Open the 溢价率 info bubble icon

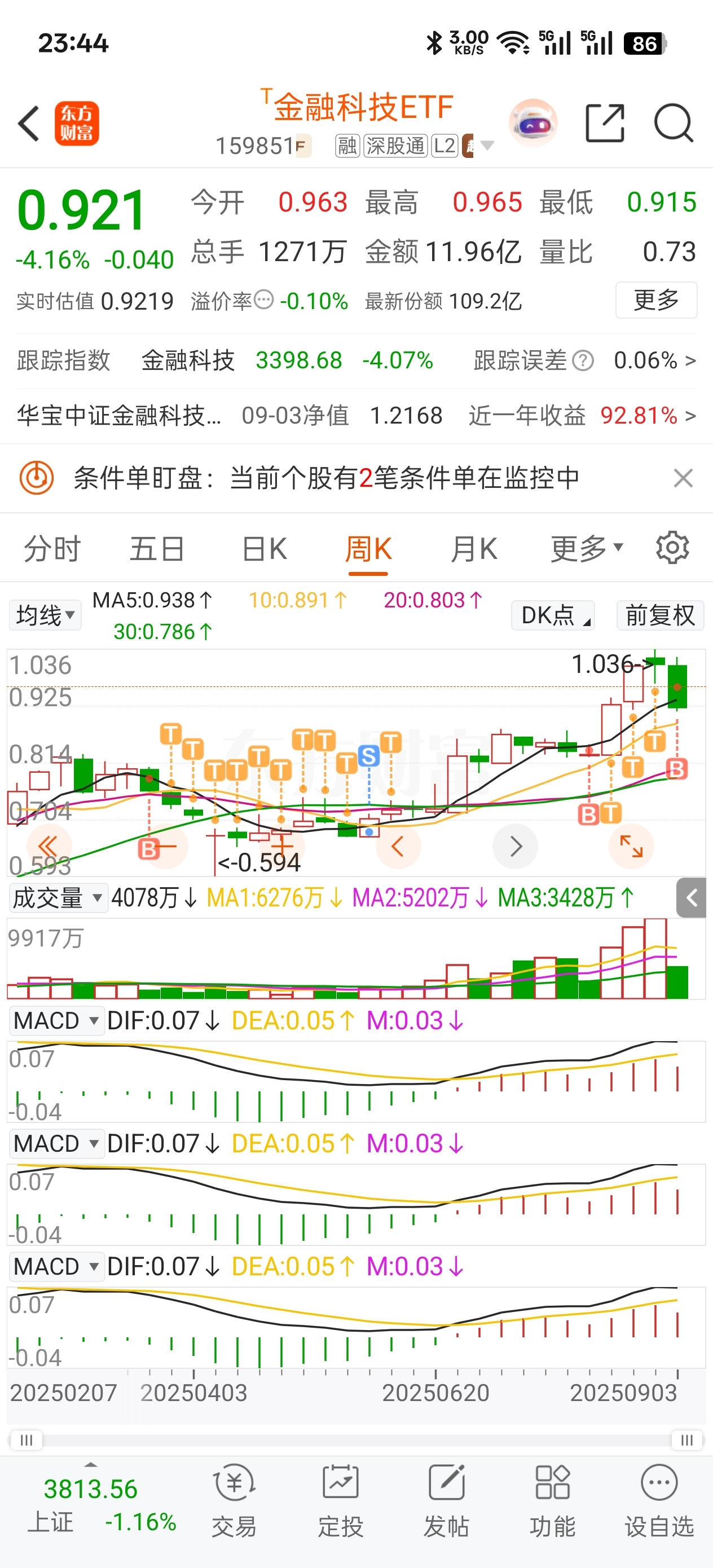click(x=263, y=299)
